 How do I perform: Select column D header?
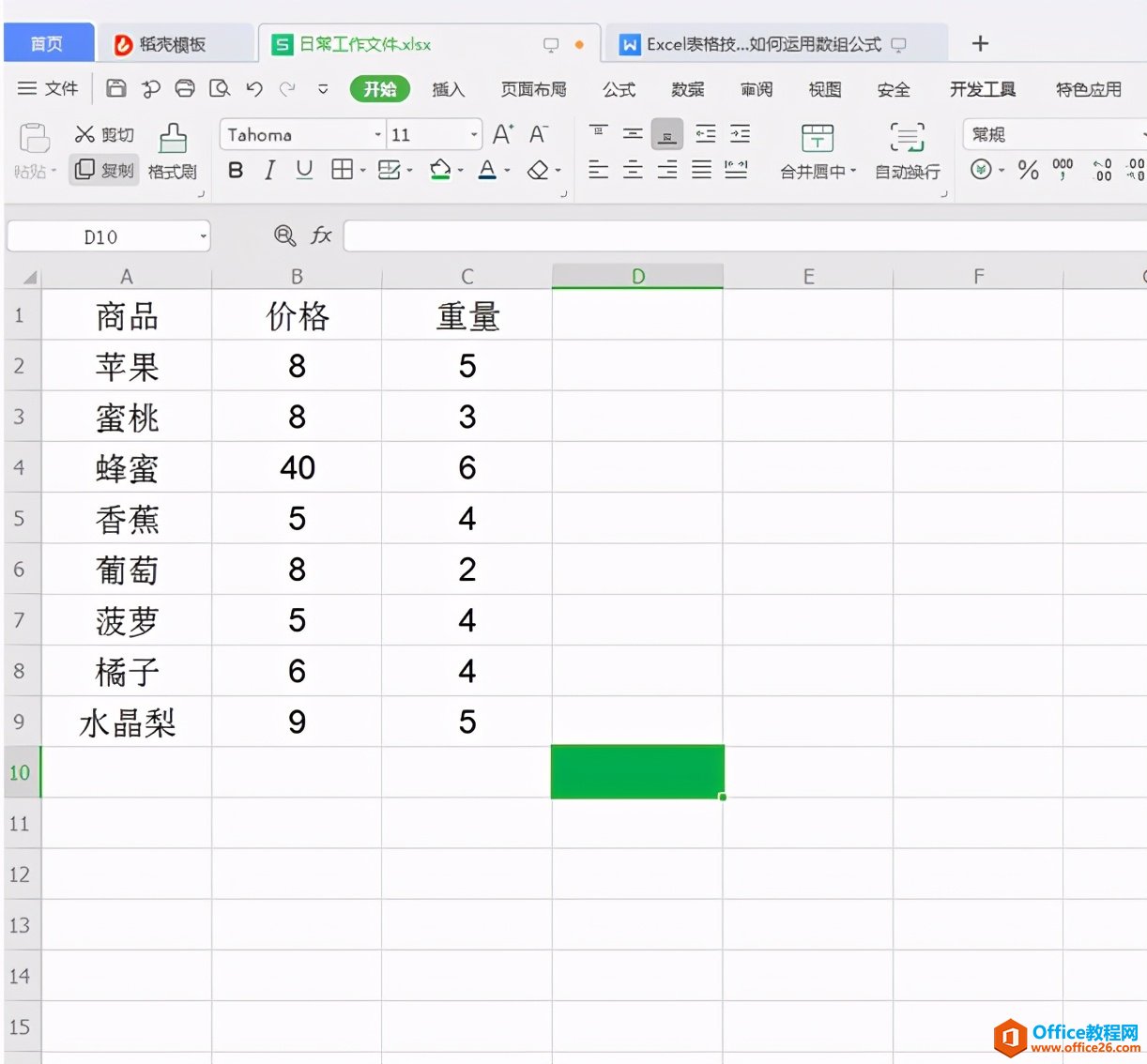click(x=638, y=276)
